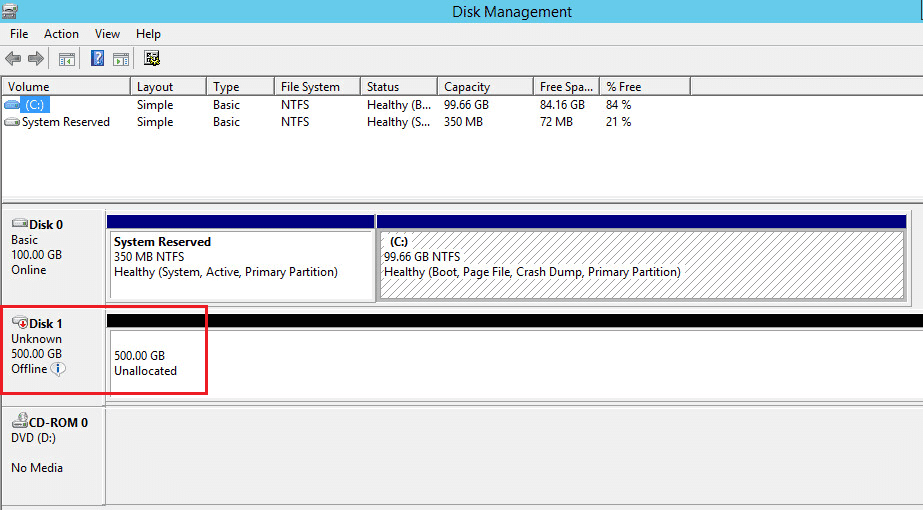
Task: Open the View menu
Action: coord(107,34)
